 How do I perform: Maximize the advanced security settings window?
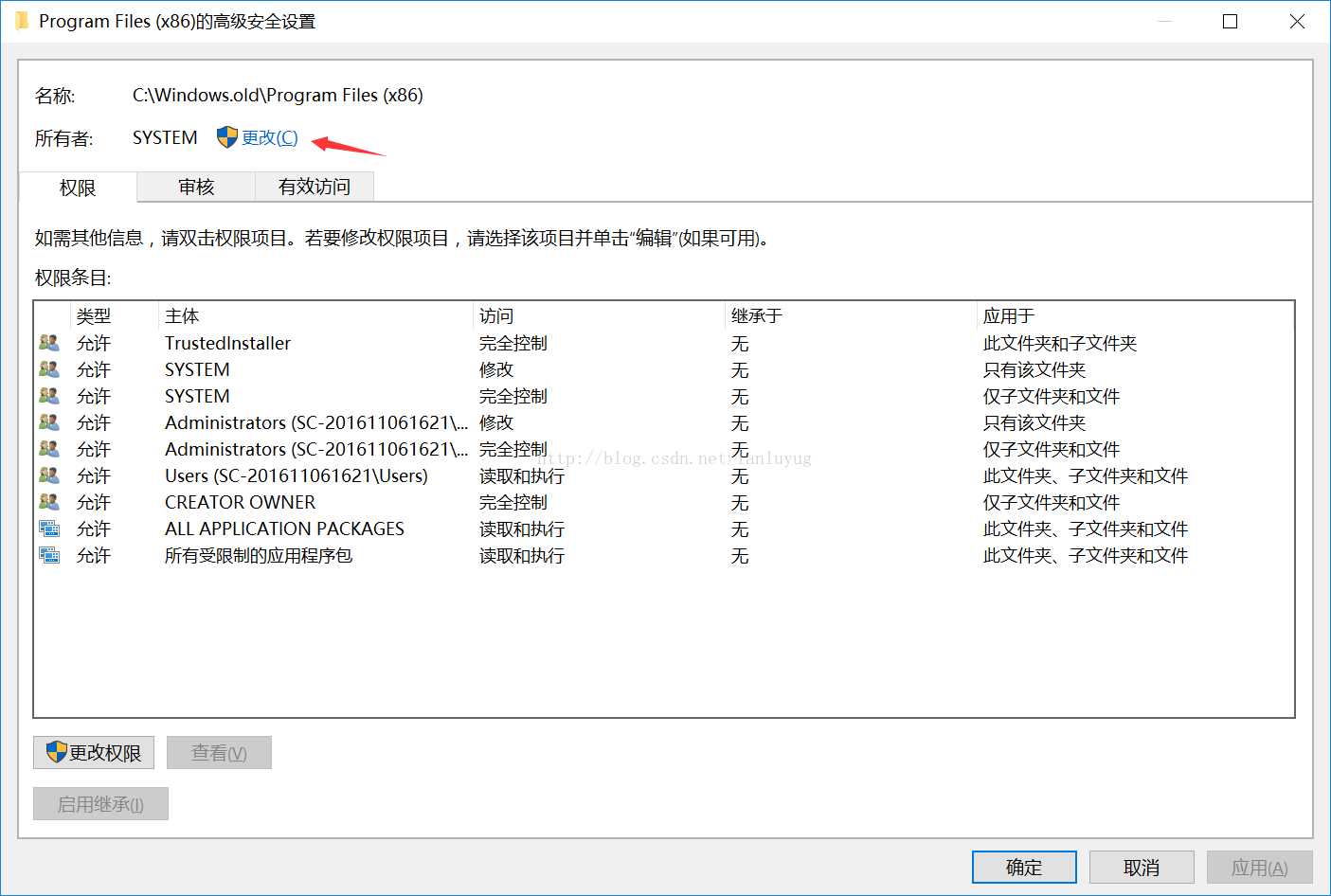click(x=1231, y=21)
